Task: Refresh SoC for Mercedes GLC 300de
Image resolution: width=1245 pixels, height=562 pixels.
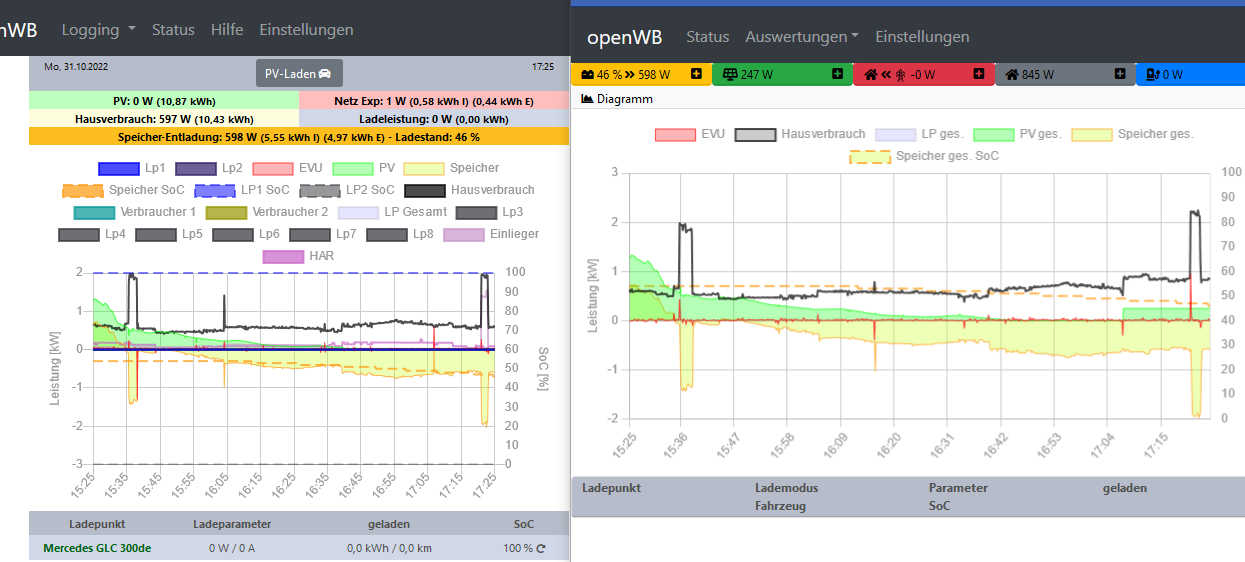Action: pyautogui.click(x=541, y=548)
